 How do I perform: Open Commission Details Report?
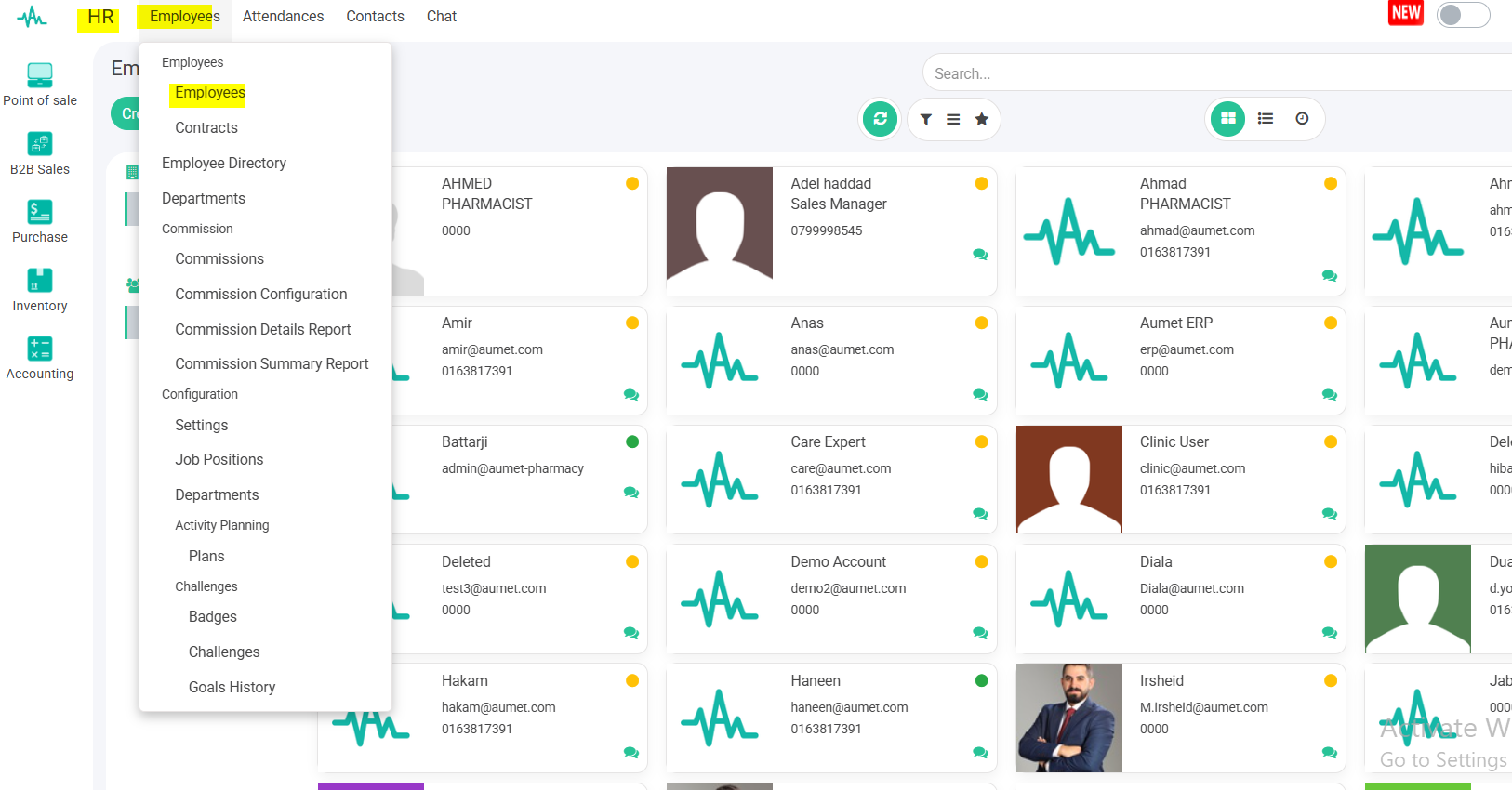tap(263, 330)
